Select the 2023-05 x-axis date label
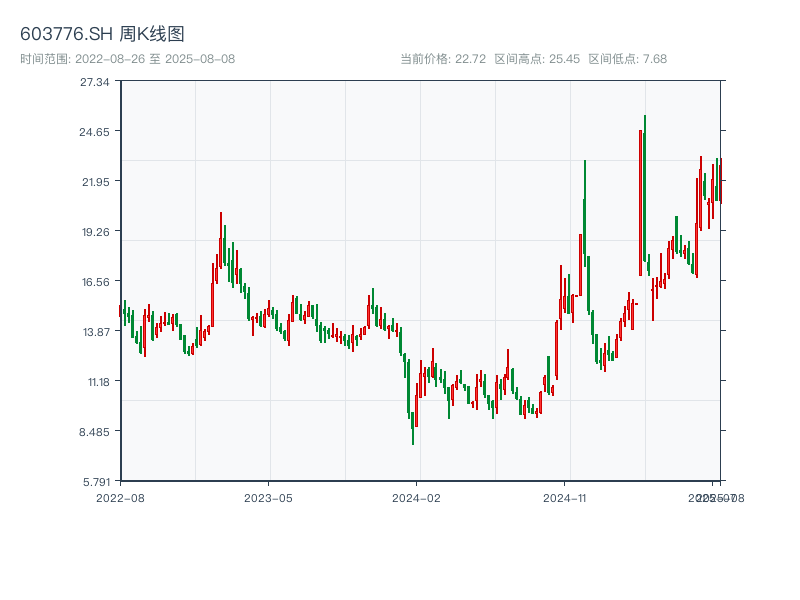The width and height of the screenshot is (800, 600). coord(268,497)
